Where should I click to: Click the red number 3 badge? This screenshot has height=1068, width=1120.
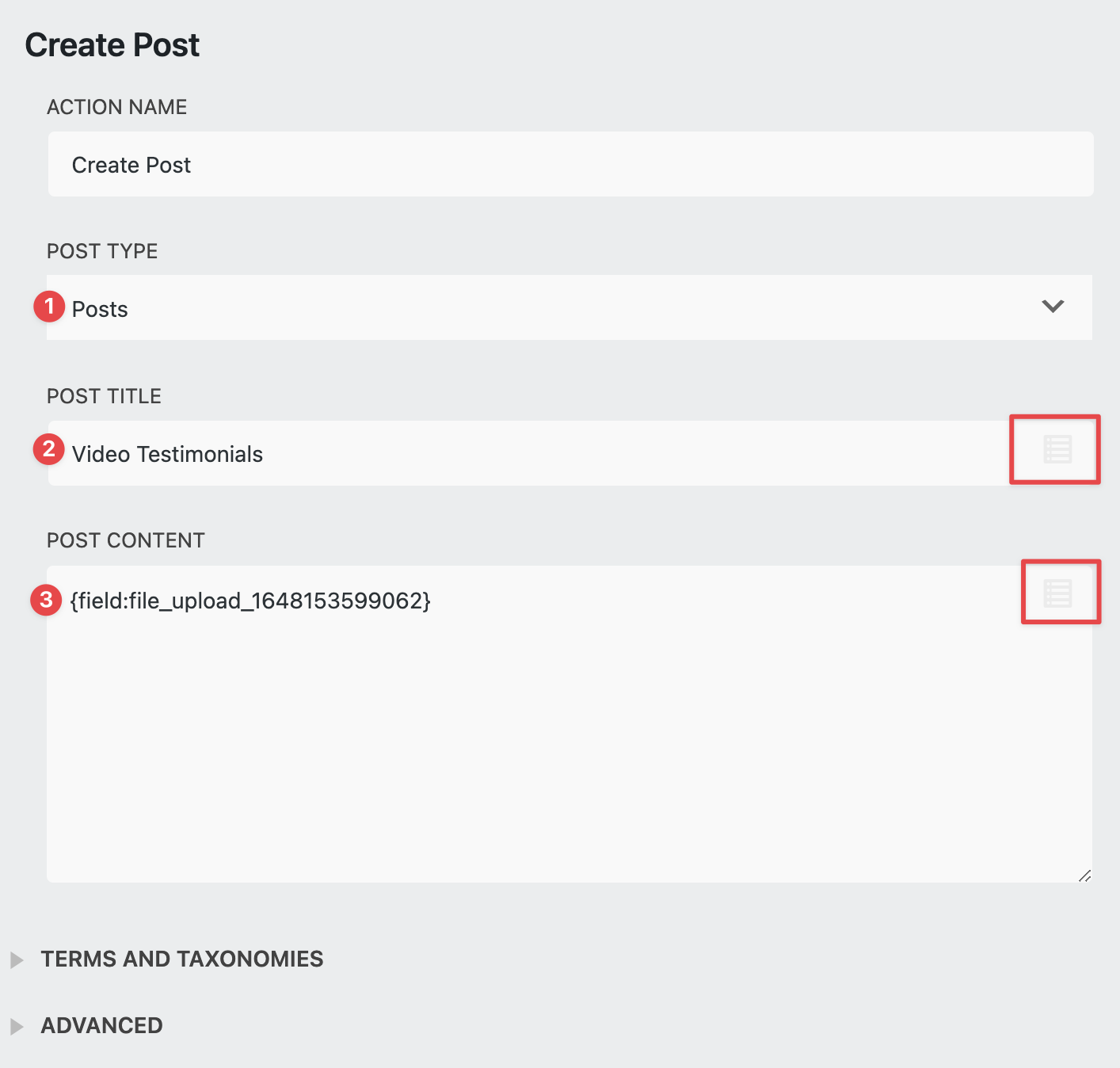pyautogui.click(x=46, y=600)
